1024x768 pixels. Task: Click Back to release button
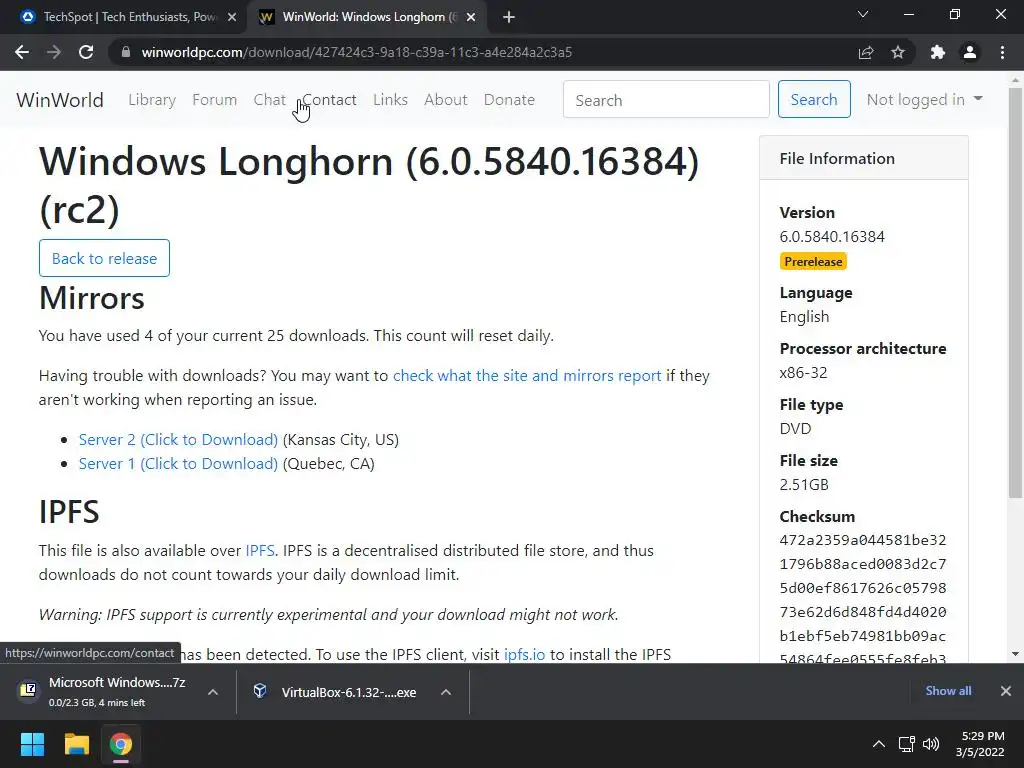click(104, 258)
